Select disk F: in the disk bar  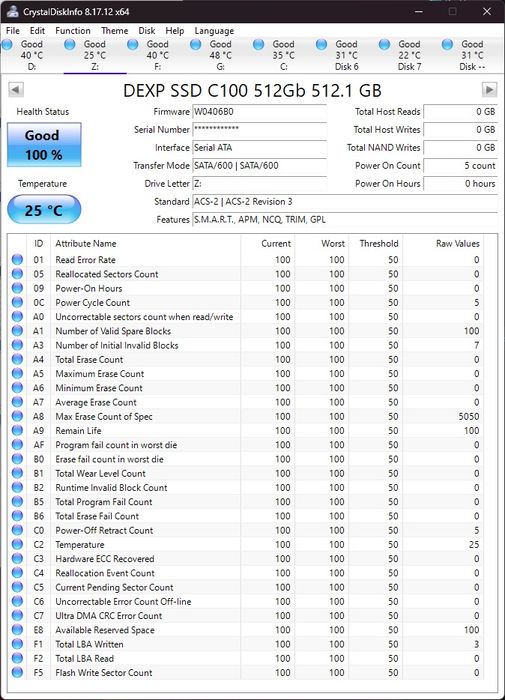tap(158, 55)
